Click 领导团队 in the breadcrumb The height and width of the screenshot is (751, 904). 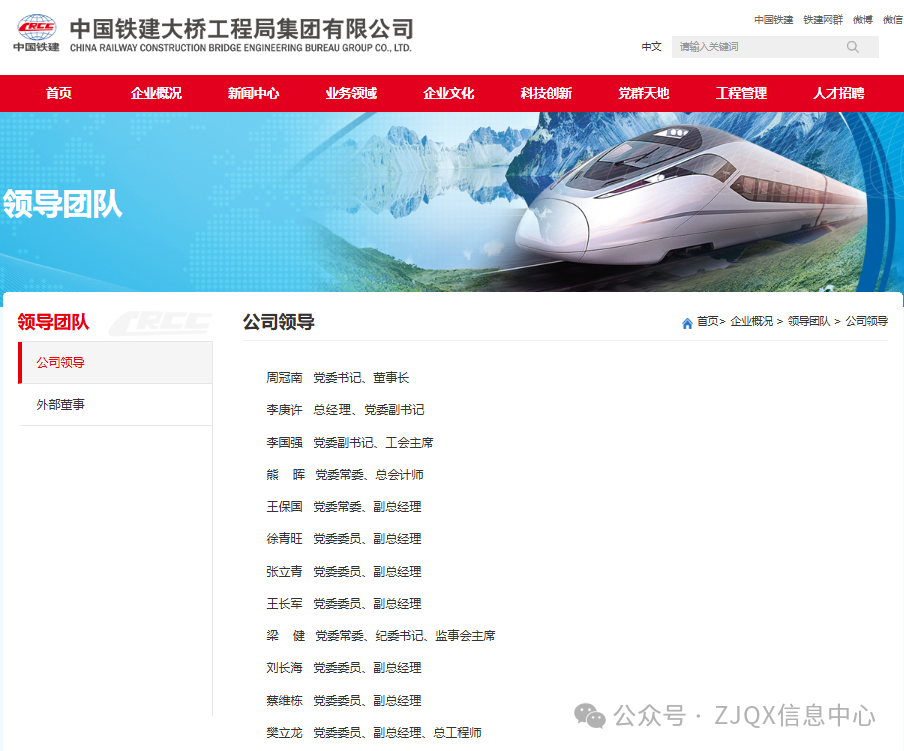click(808, 322)
